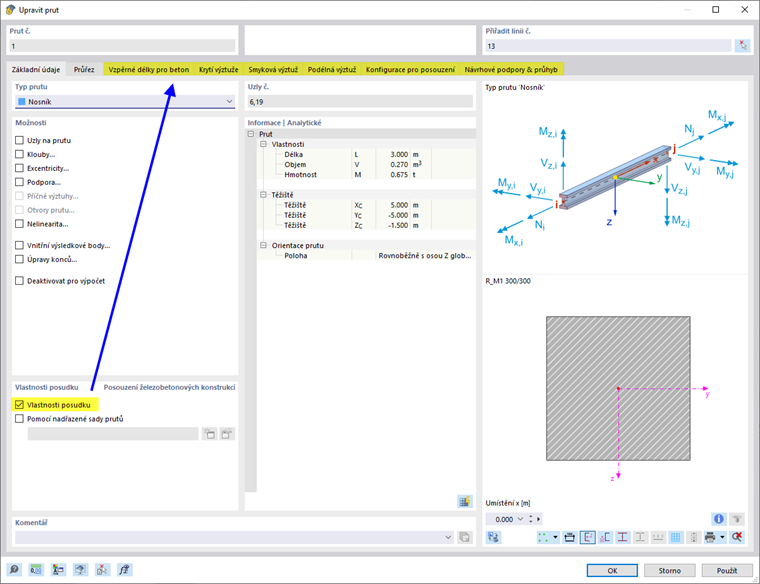Open dropdown arrow next to printer icon
This screenshot has height=584, width=760.
point(722,537)
